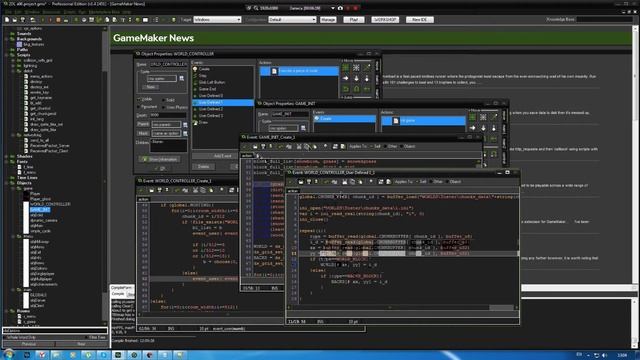The height and width of the screenshot is (360, 640).
Task: Pick Move Fixed action in WORLD_CONTROLLER palette
Action: pos(346,67)
